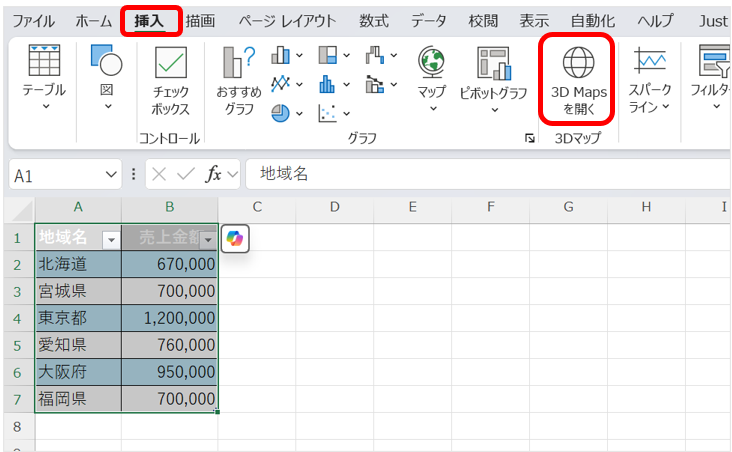The height and width of the screenshot is (452, 732).
Task: Expand the マップ dropdown arrow
Action: 433,109
